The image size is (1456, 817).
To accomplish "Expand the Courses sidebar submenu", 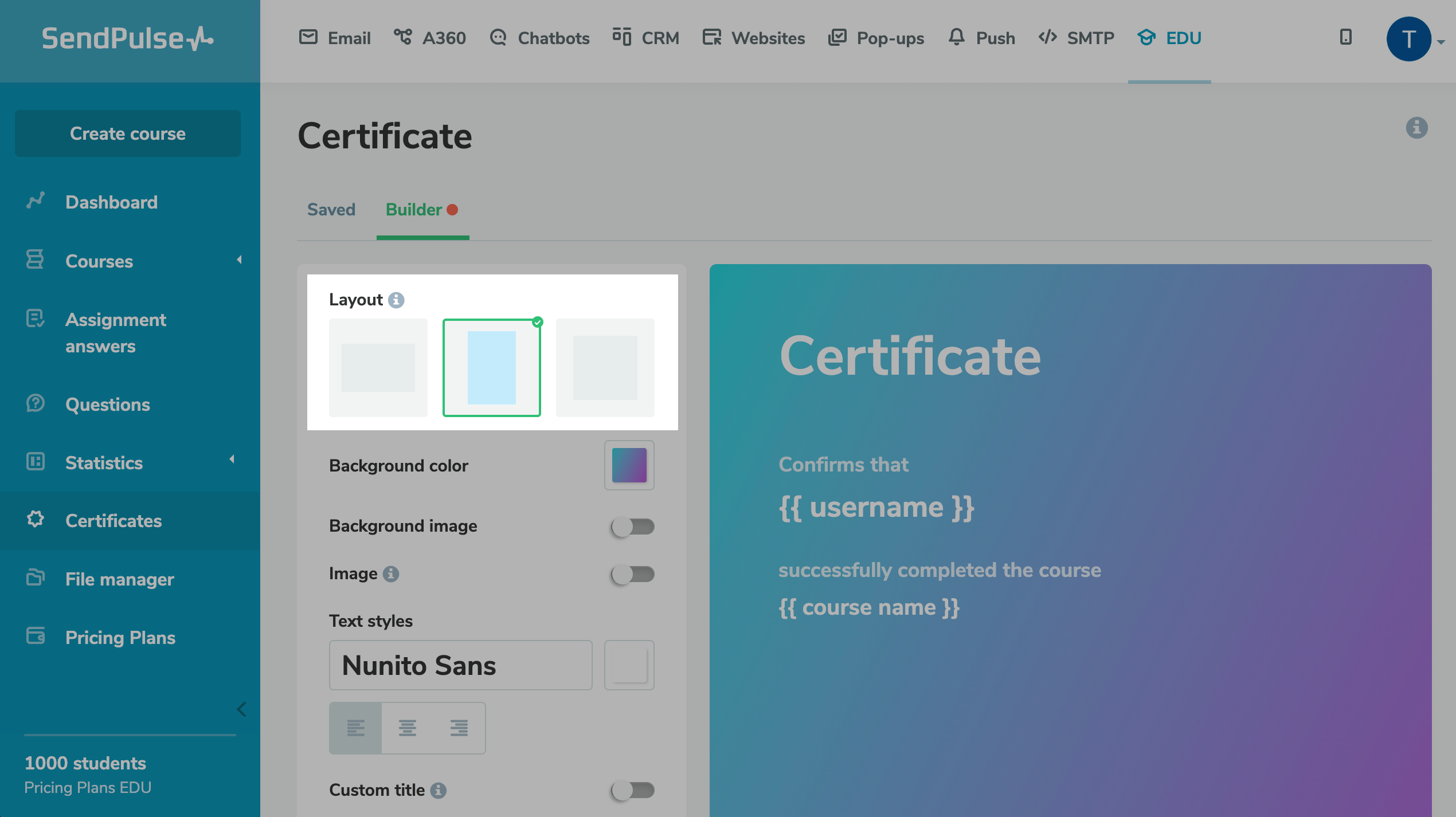I will pyautogui.click(x=239, y=260).
